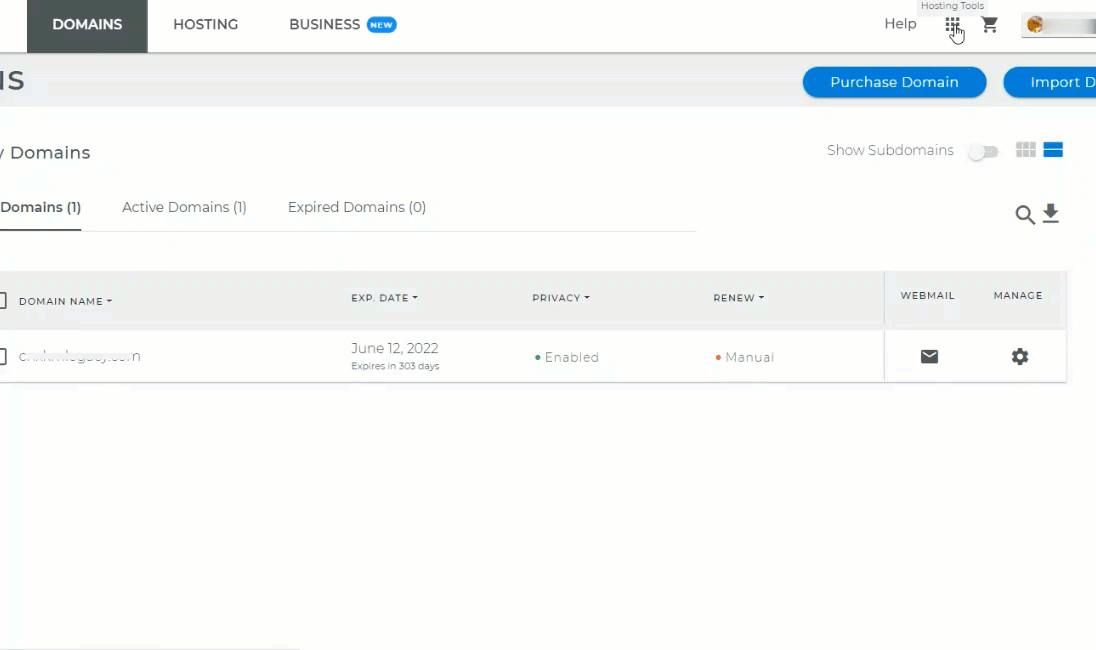Open domain Manage settings gear

pos(1019,355)
